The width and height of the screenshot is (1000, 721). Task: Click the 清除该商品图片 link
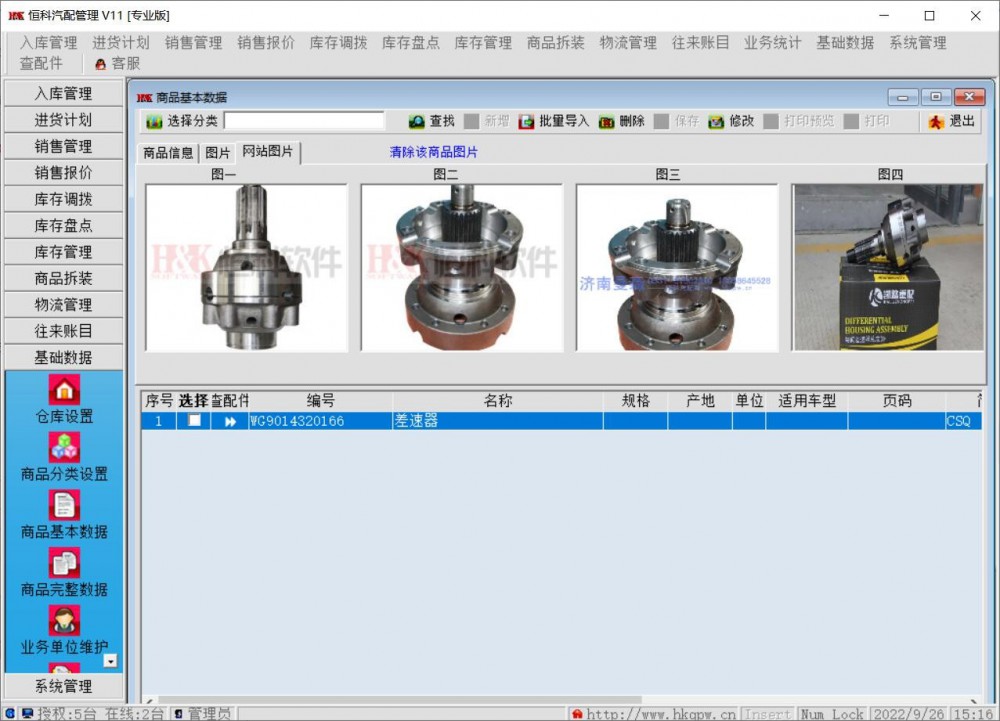click(434, 152)
